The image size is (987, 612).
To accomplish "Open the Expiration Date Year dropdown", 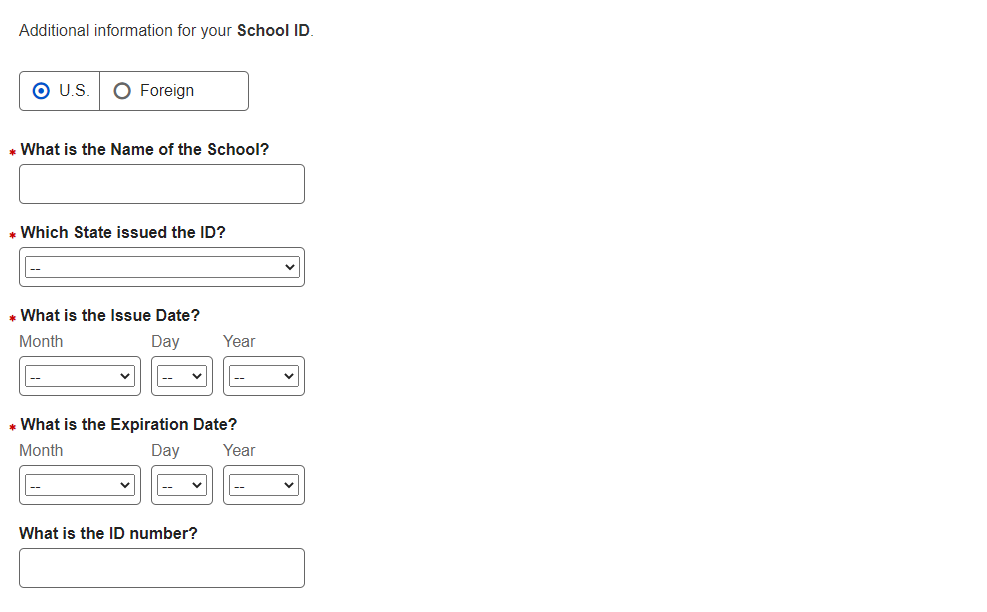I will coord(263,485).
